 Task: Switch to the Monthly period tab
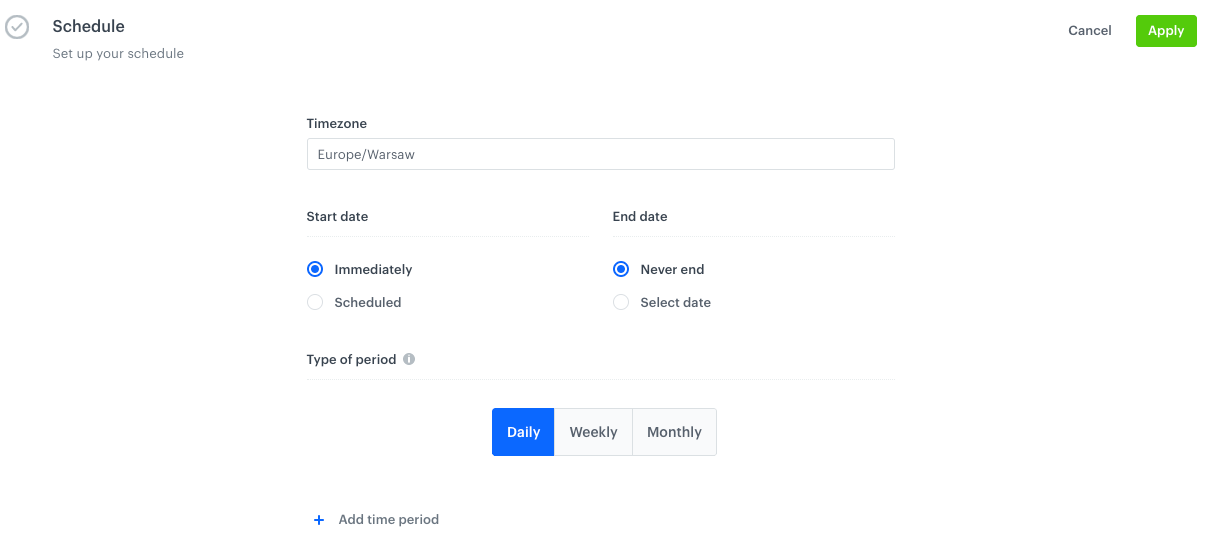pyautogui.click(x=674, y=432)
